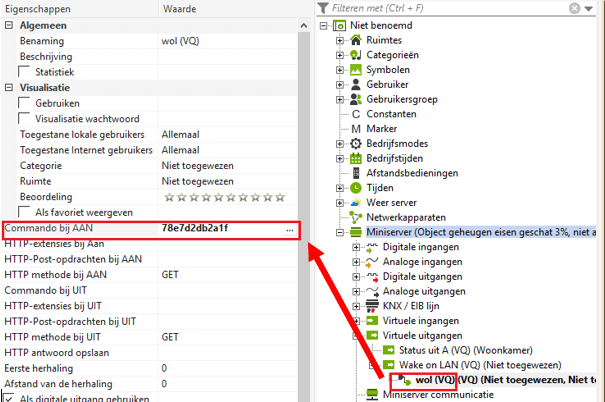Click the Bedrijfstijden calendar icon
Viewport: 605px width, 402px height.
357,158
